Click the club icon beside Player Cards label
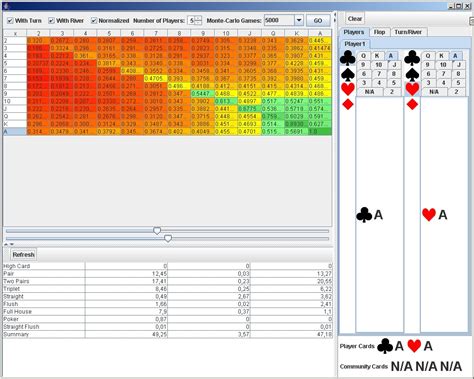 [x=385, y=346]
